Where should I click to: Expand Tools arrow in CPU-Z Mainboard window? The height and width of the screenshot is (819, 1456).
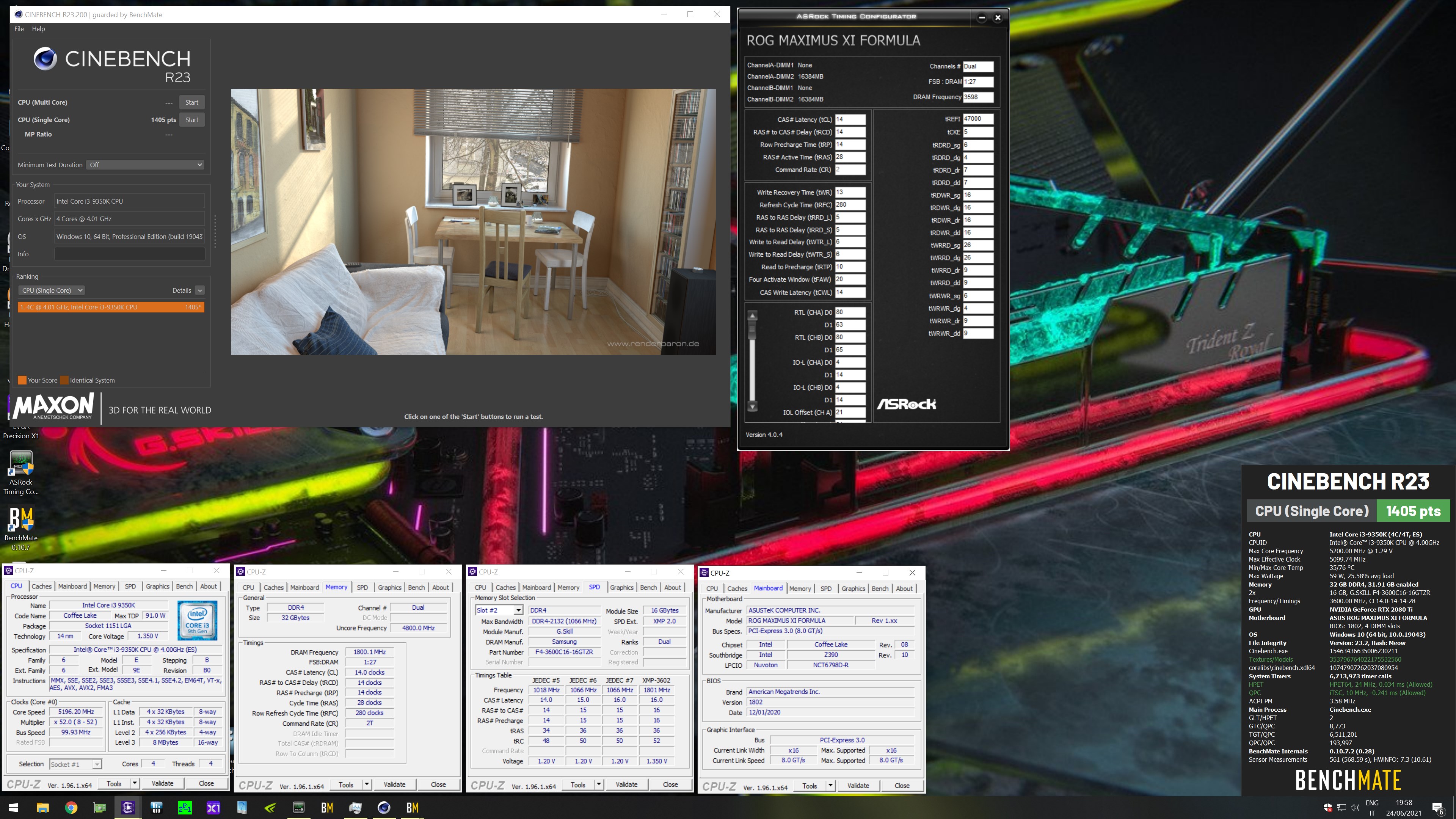(x=830, y=786)
